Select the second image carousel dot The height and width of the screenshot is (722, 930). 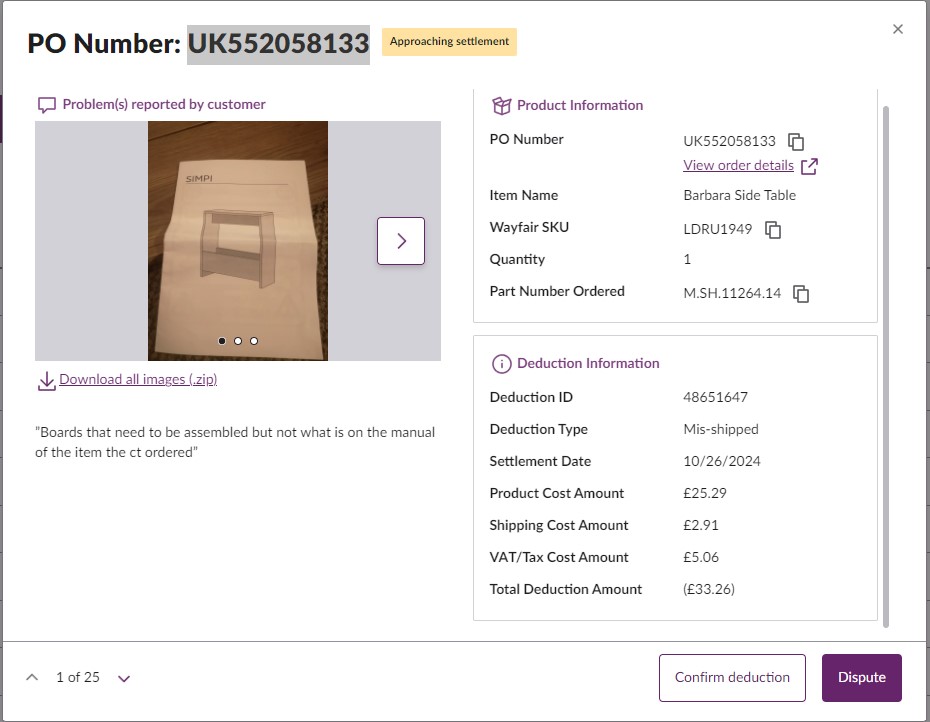click(x=238, y=341)
